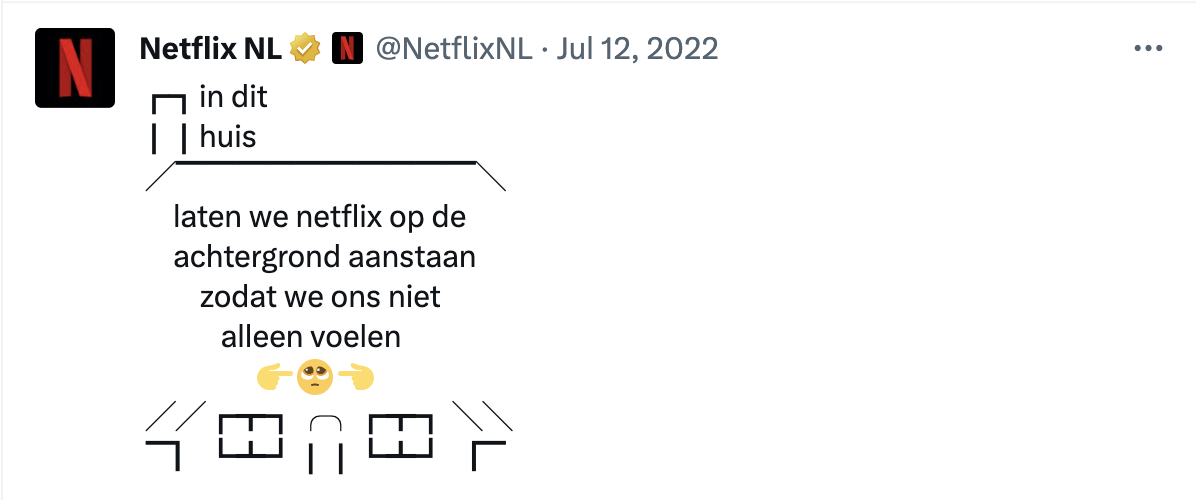Click the 'laten we netflix op de' line
The width and height of the screenshot is (1196, 500).
[320, 218]
